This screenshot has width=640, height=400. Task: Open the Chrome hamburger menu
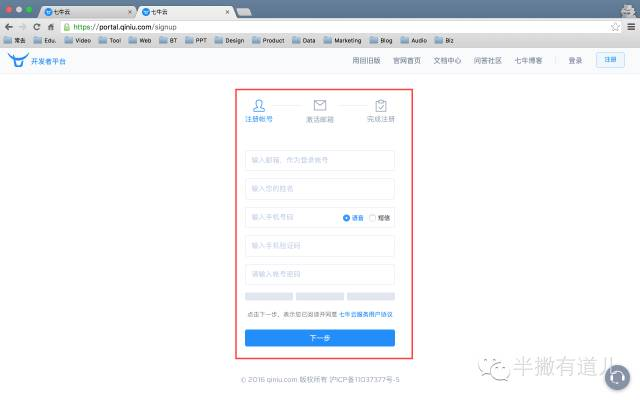629,26
